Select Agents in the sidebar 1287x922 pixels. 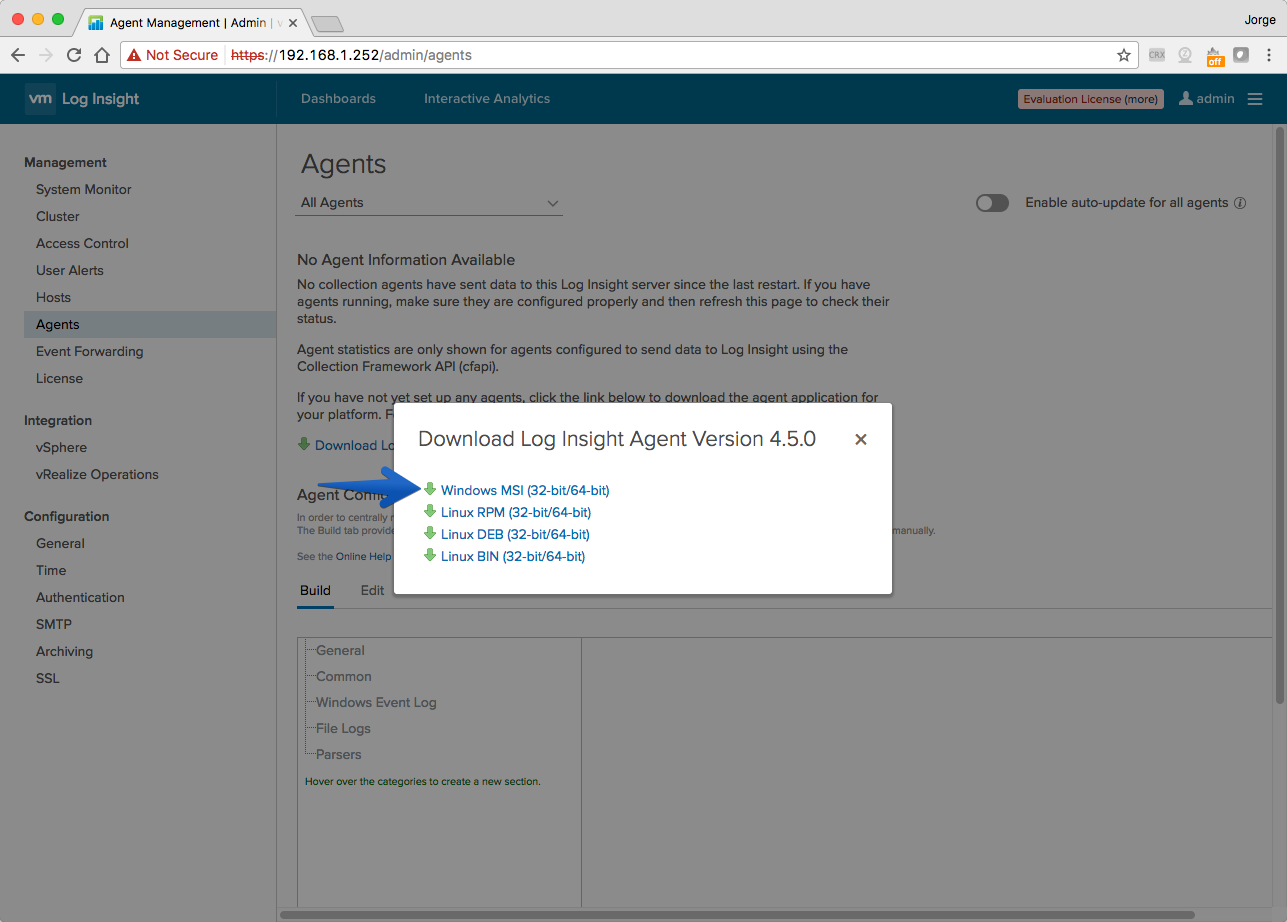point(150,324)
